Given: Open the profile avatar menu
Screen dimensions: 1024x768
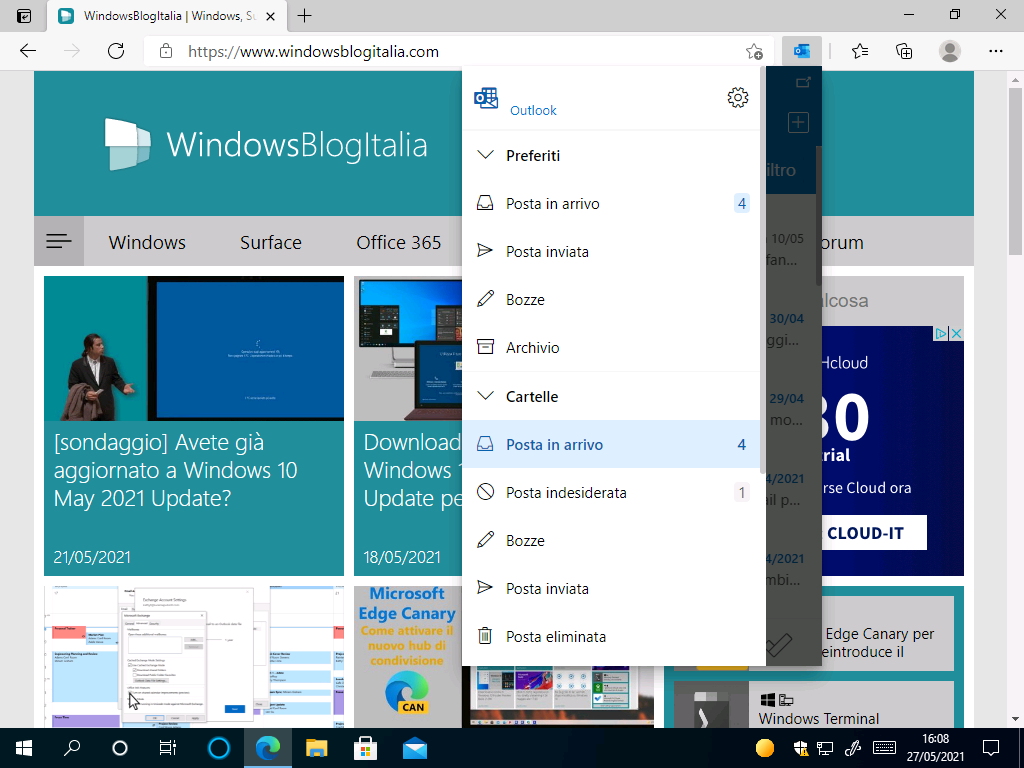Looking at the screenshot, I should tap(950, 51).
